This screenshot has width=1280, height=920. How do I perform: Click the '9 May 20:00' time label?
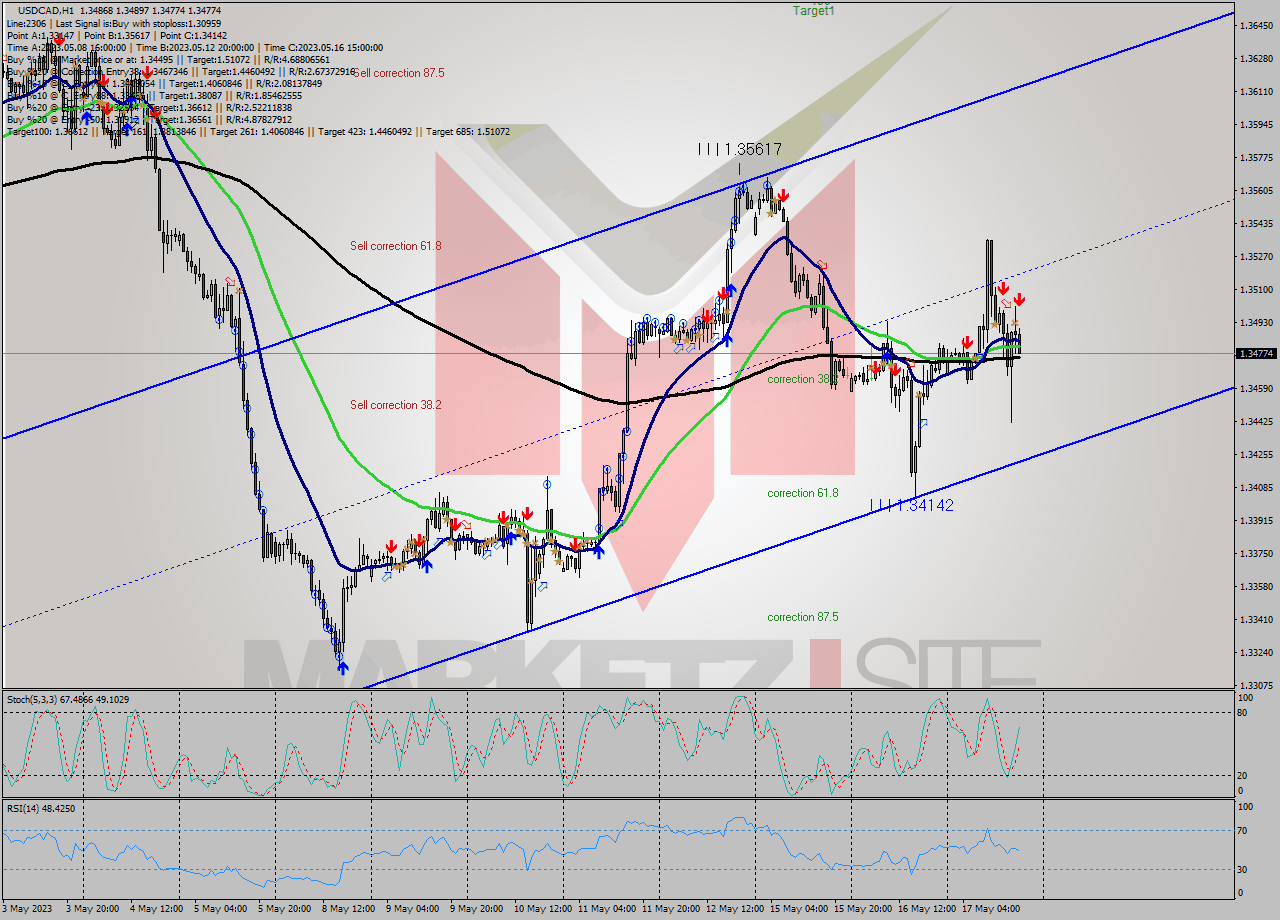(x=478, y=909)
